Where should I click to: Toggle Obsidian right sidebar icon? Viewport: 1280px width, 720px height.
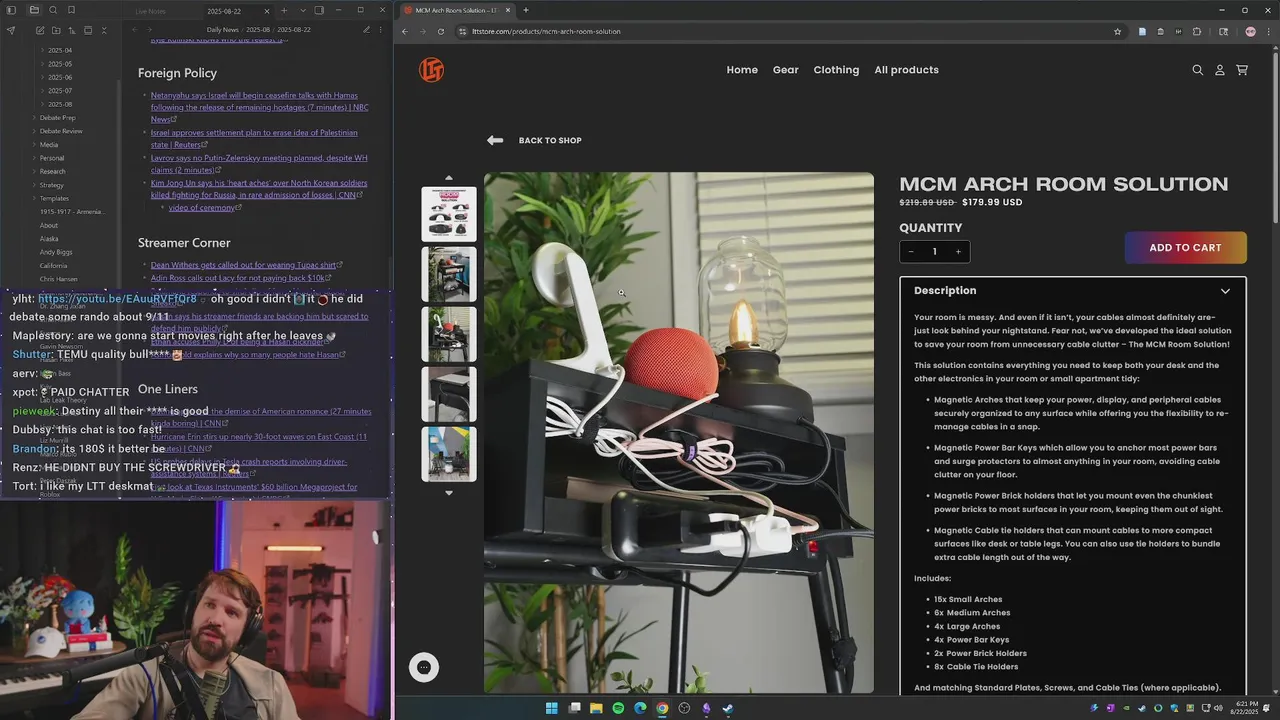319,10
